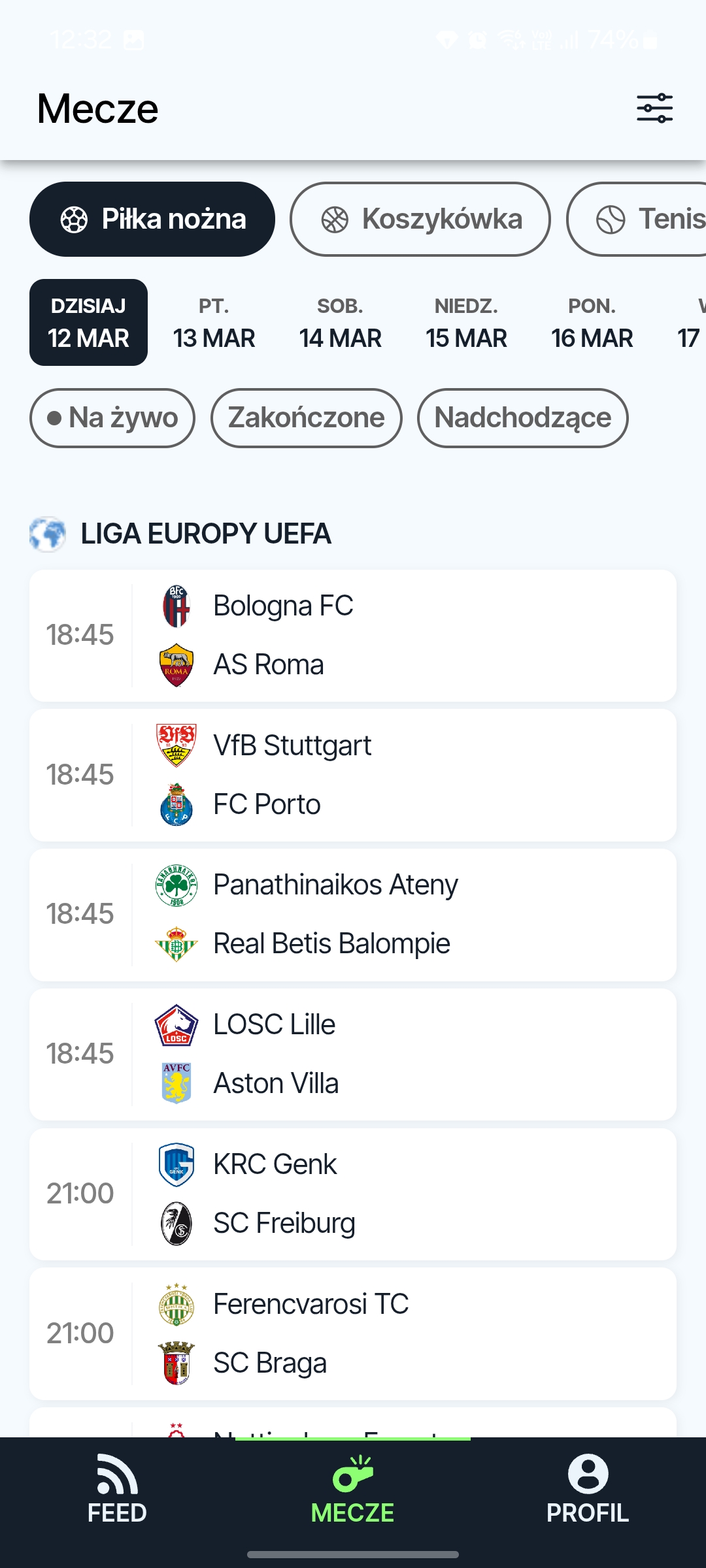Tap the VfB Stuttgart club crest

click(176, 745)
